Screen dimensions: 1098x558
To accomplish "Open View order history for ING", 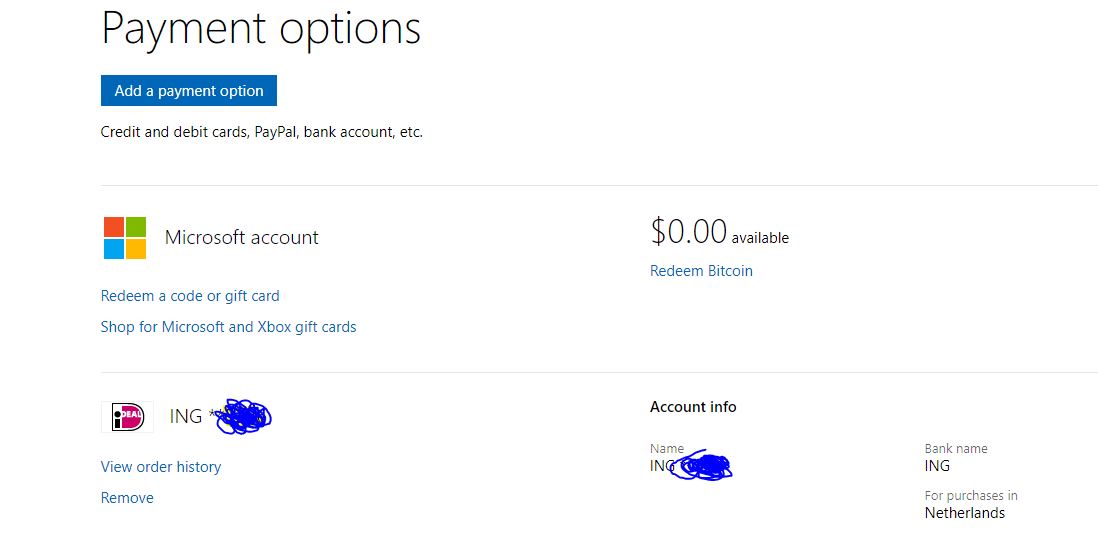I will (160, 467).
